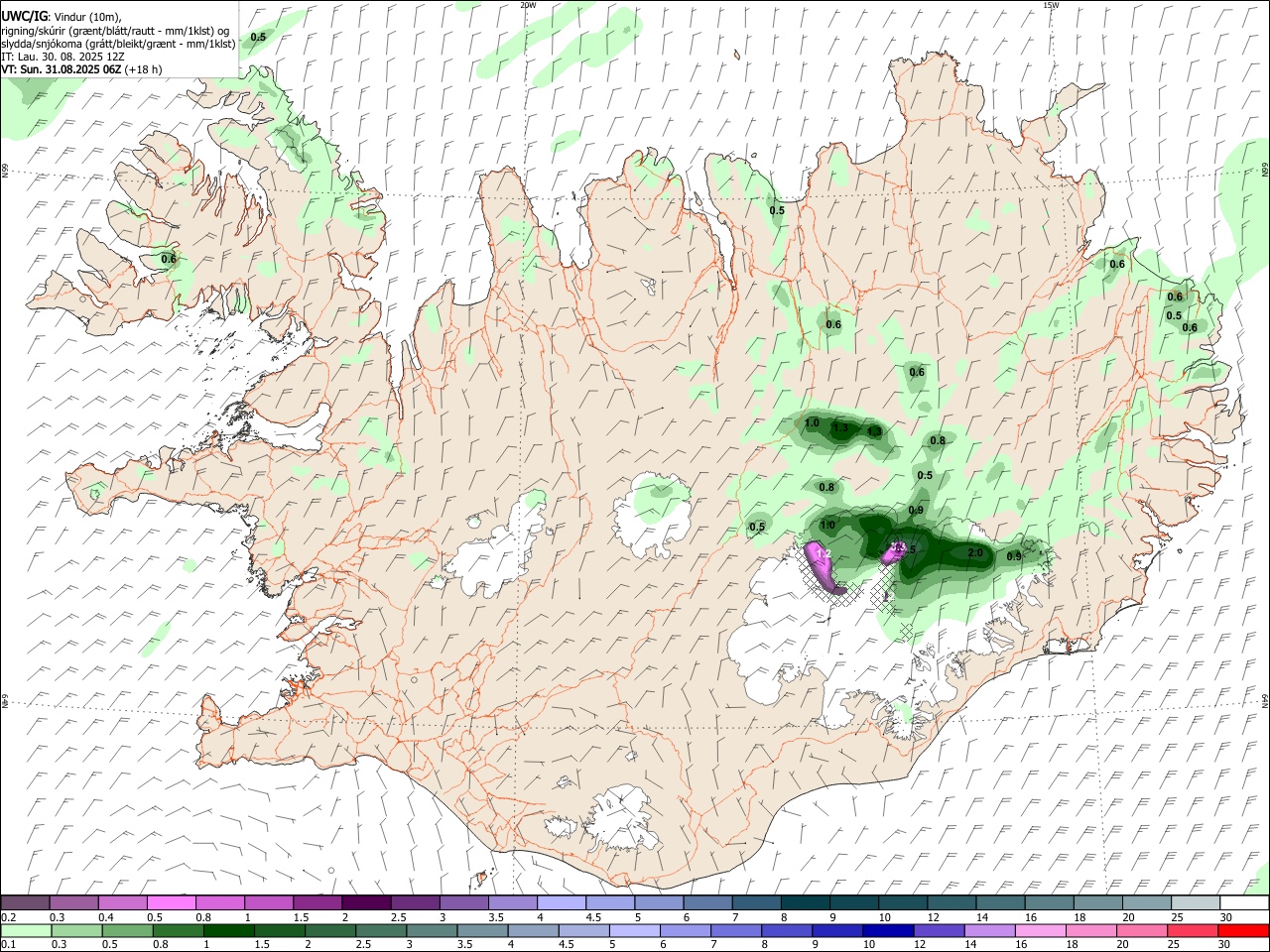
Task: Select the mauve 0.2 swatch starting the top legend
Action: coord(25,902)
